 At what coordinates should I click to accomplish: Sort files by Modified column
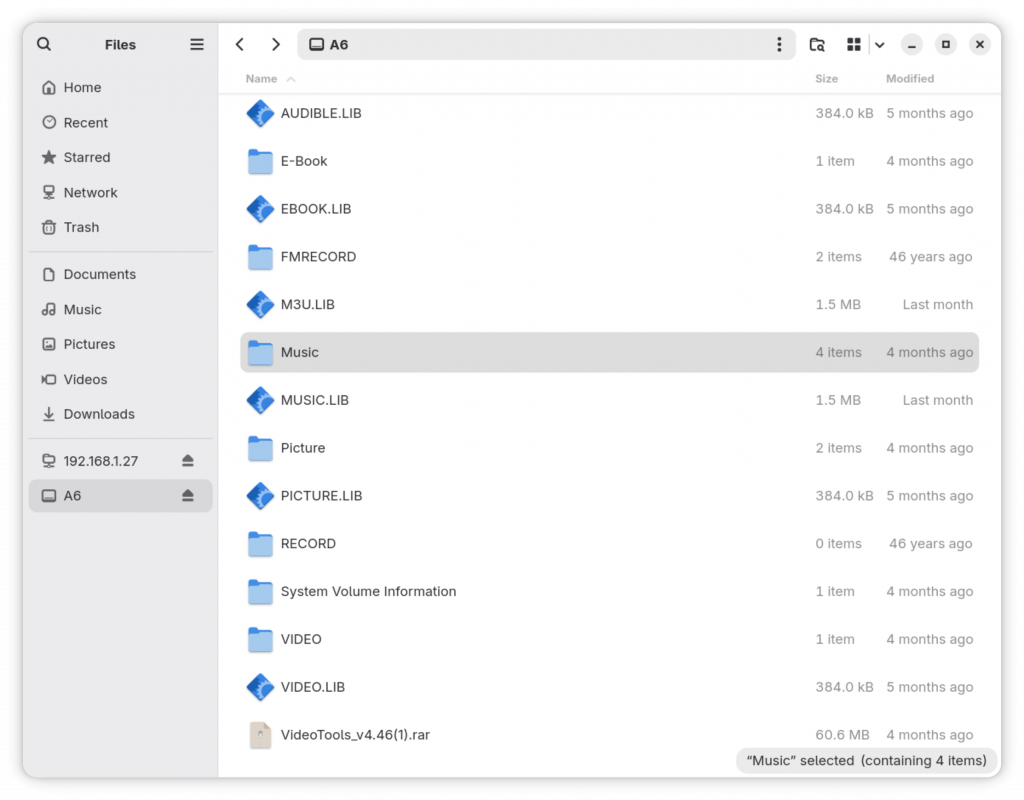click(x=909, y=79)
